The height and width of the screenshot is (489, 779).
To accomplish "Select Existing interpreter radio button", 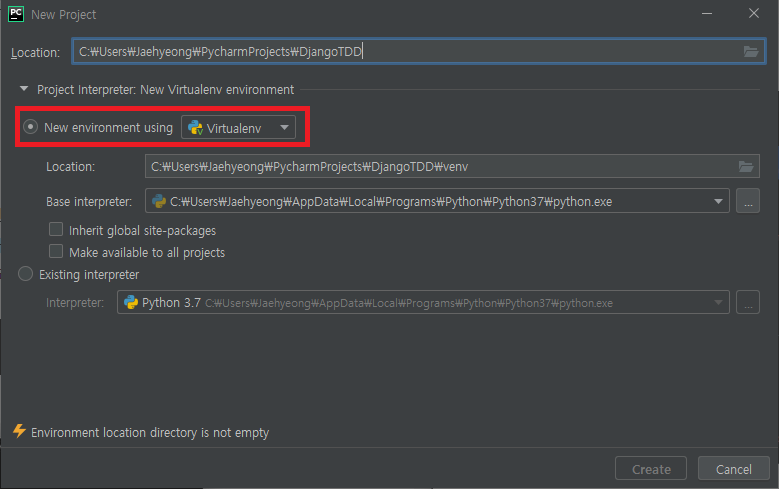I will coord(25,274).
